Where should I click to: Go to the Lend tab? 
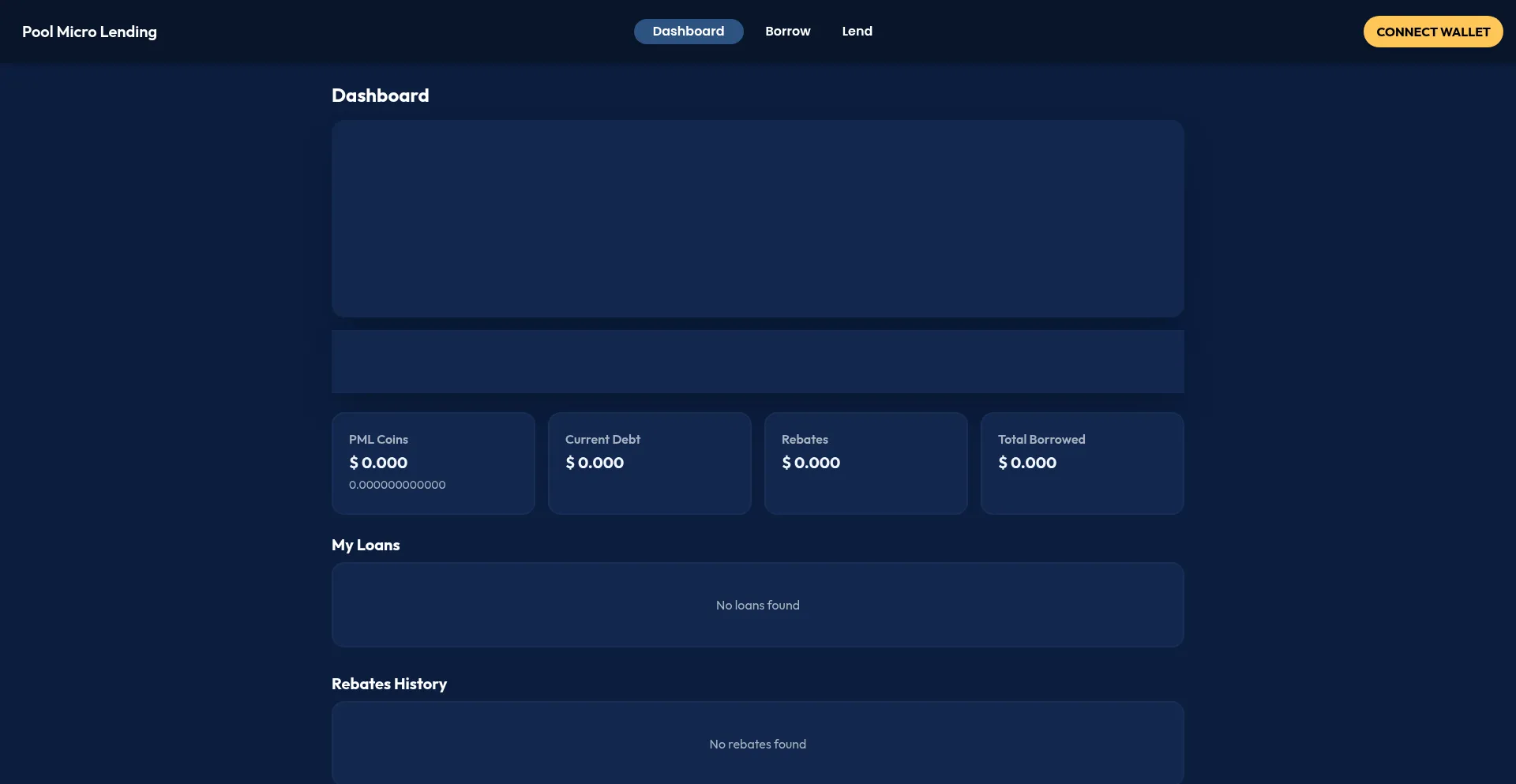click(857, 32)
